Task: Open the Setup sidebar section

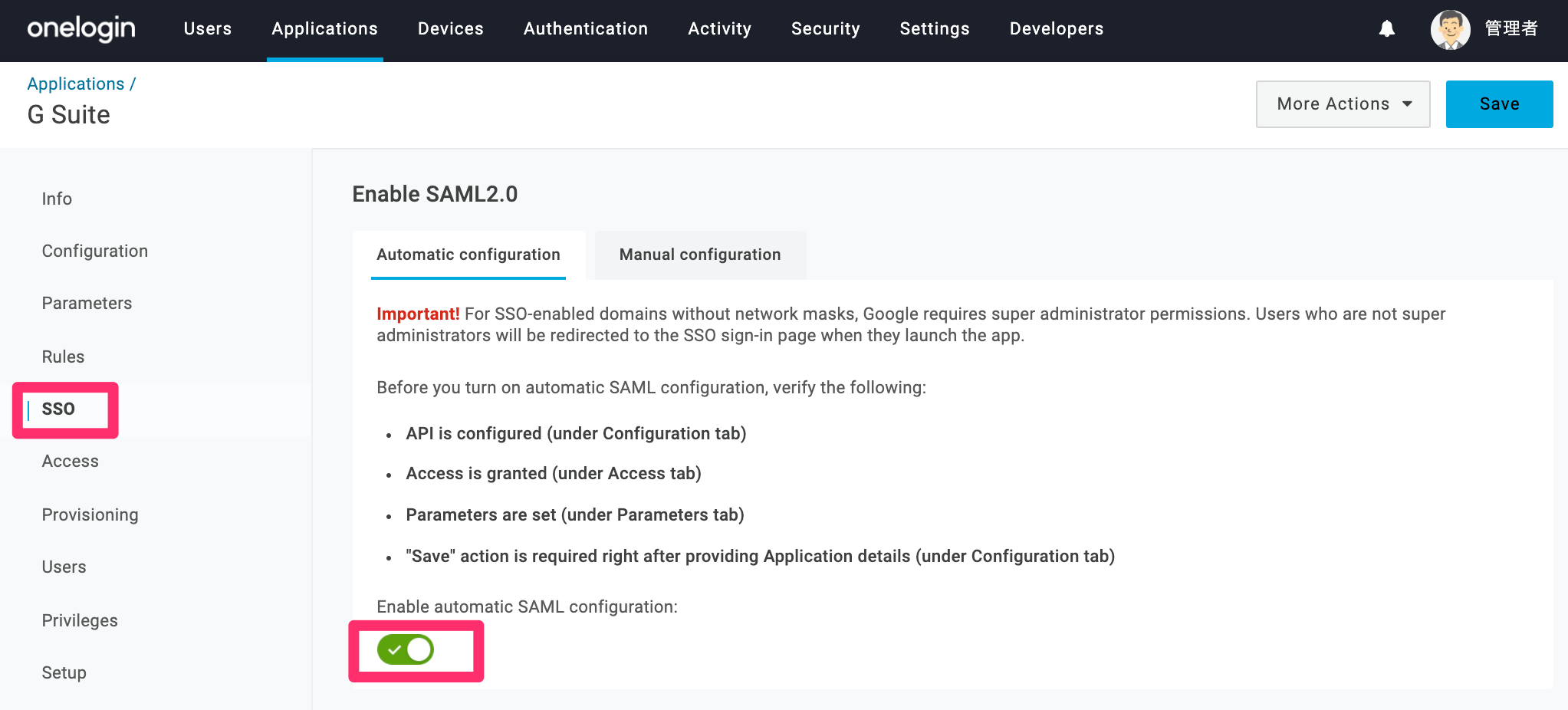Action: [64, 673]
